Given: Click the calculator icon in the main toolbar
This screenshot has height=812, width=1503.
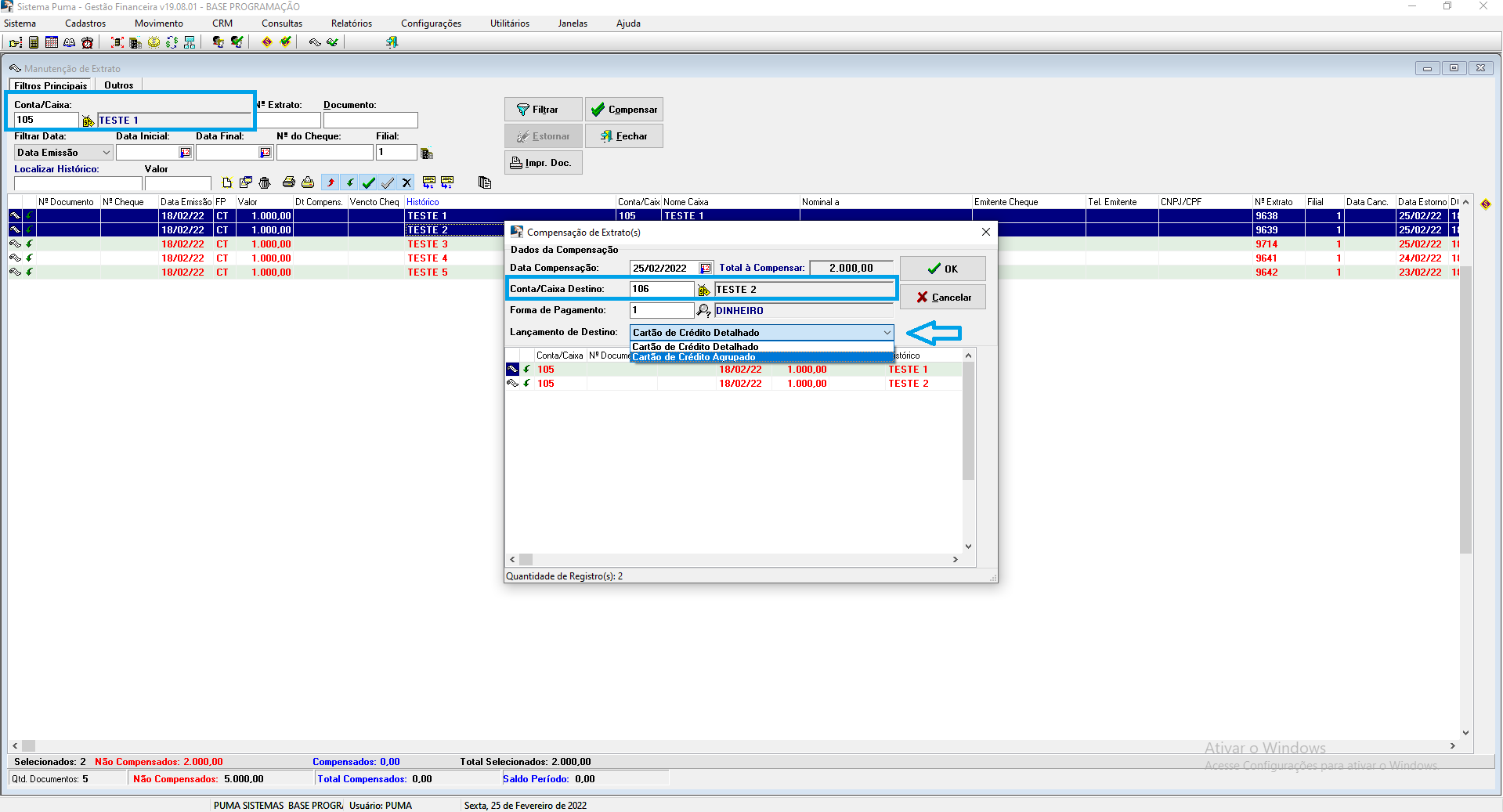Looking at the screenshot, I should coord(33,42).
